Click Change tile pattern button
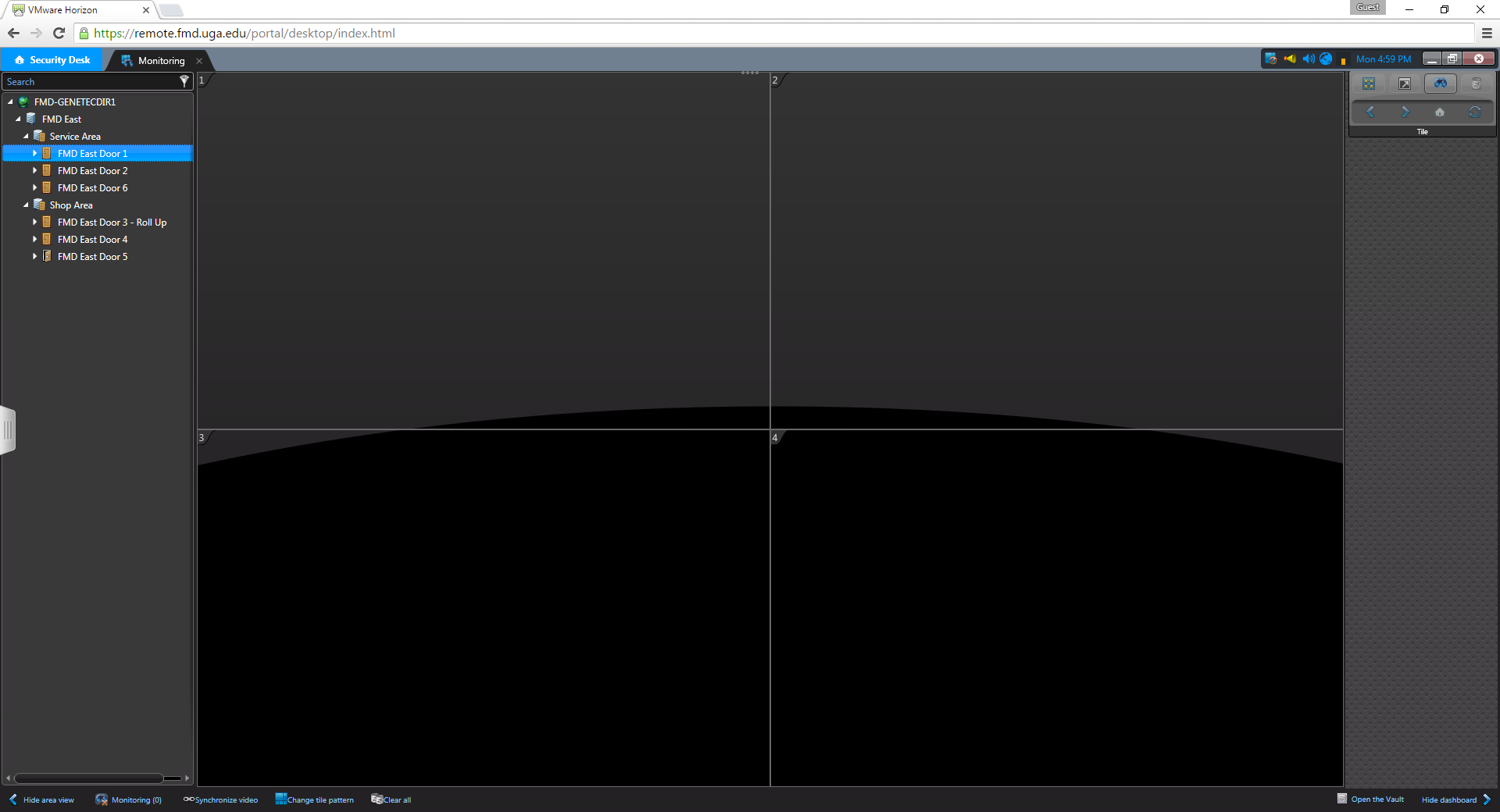 click(x=314, y=800)
